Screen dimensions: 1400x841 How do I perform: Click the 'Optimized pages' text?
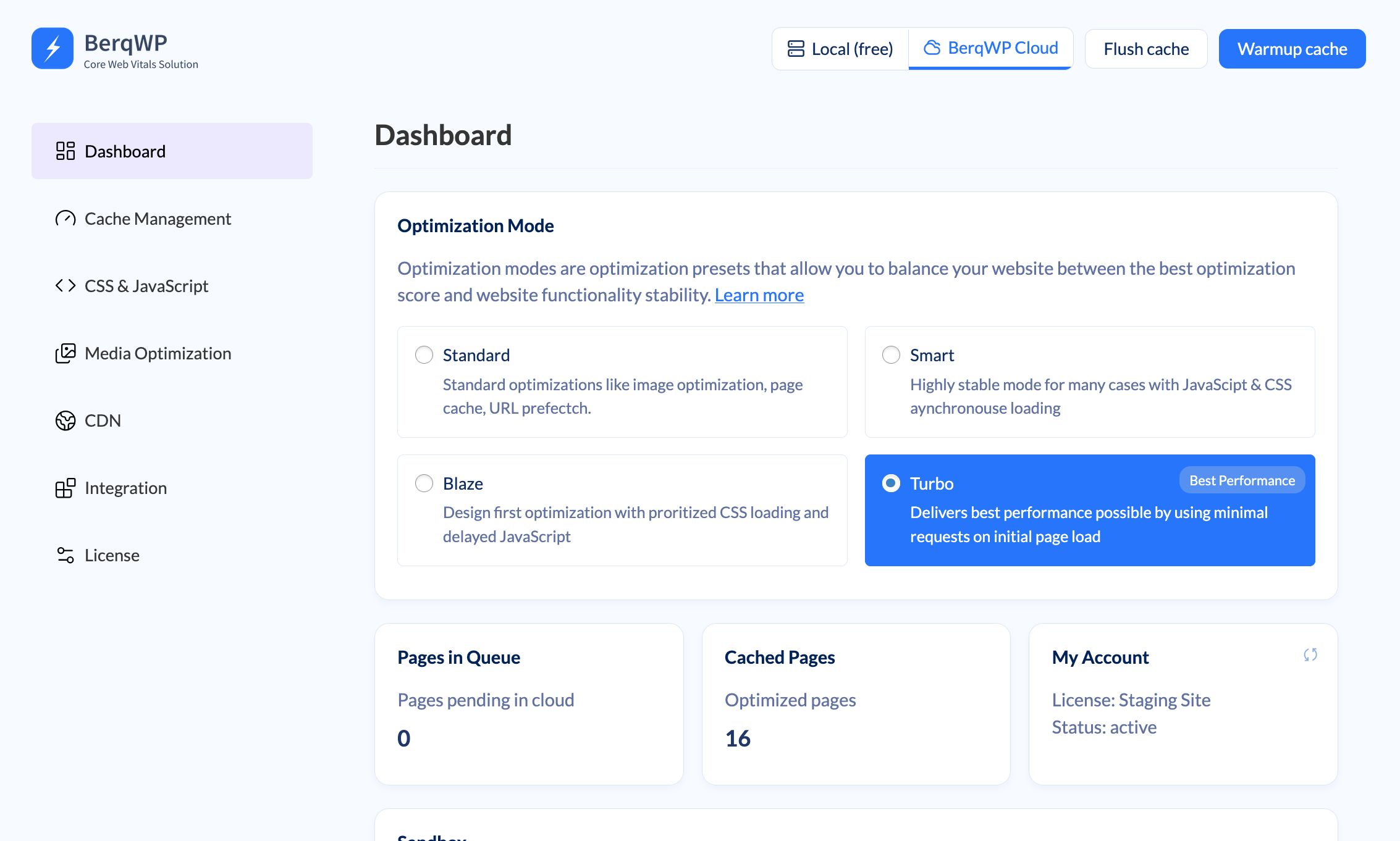pos(790,700)
